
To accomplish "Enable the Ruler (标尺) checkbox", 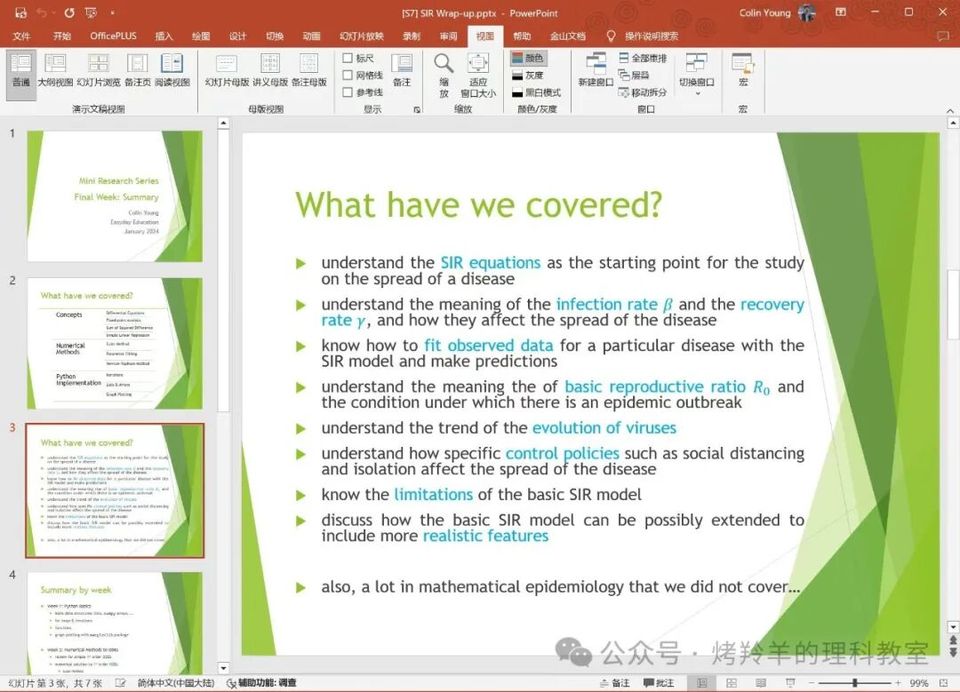I will [x=348, y=59].
